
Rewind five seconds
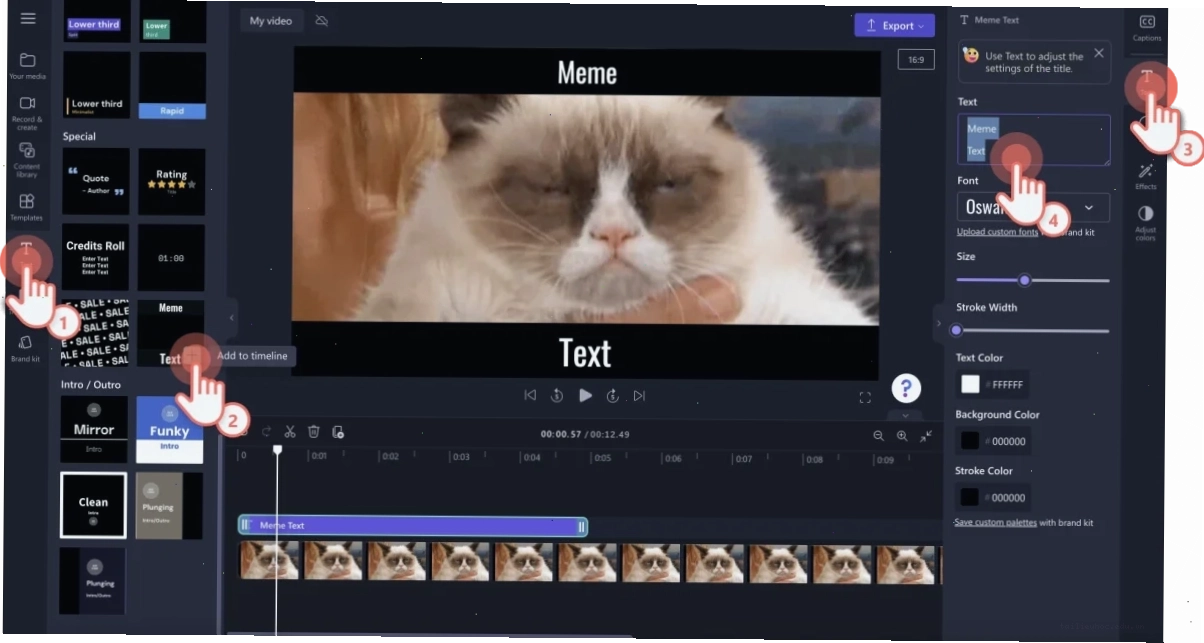point(557,396)
